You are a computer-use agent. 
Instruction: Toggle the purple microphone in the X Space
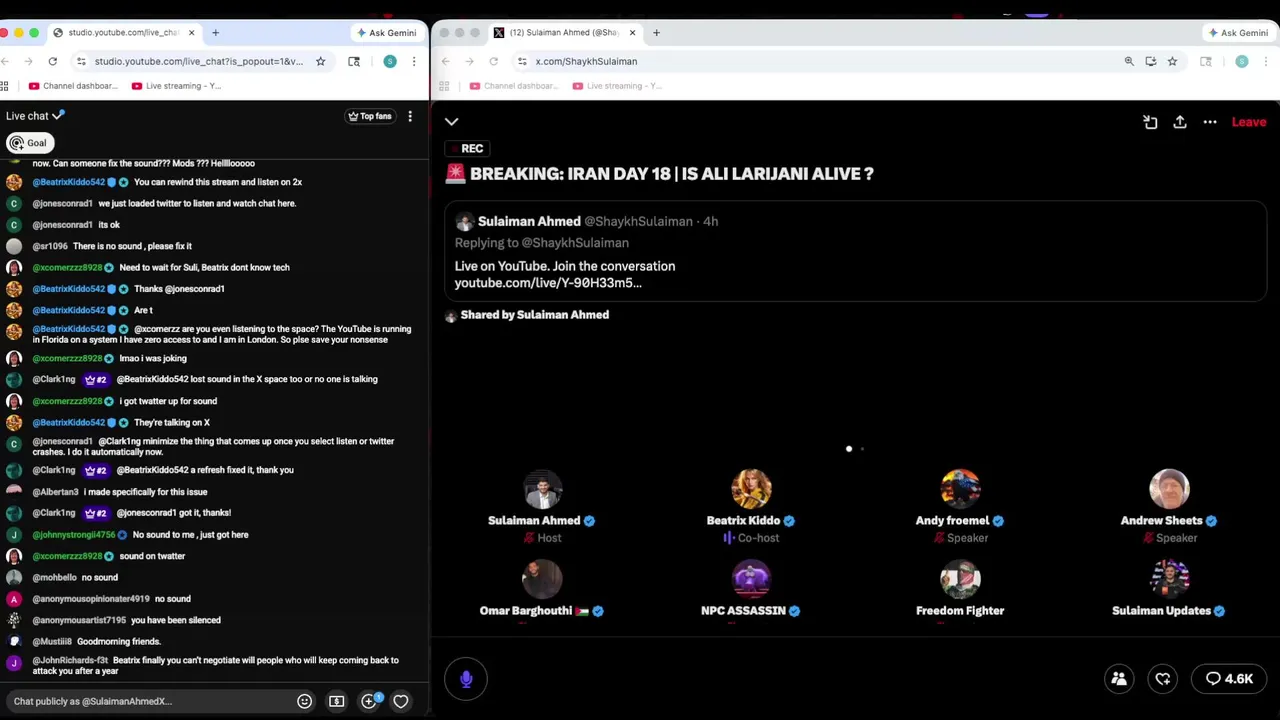point(466,679)
